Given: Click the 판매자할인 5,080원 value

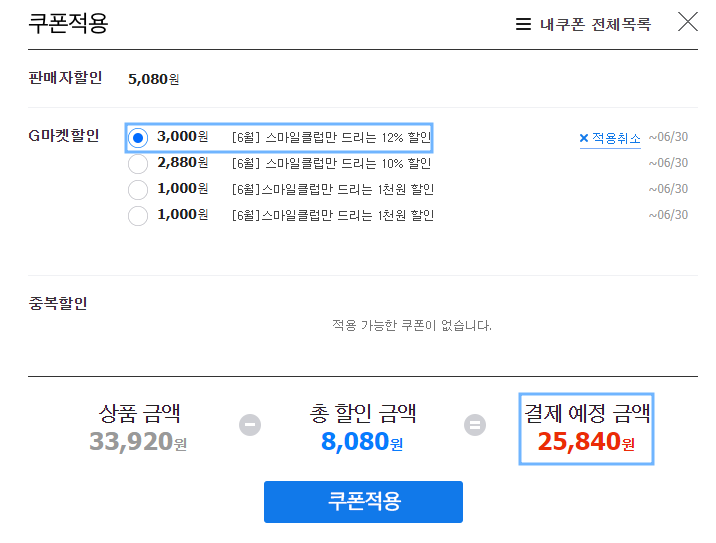Looking at the screenshot, I should tap(153, 79).
